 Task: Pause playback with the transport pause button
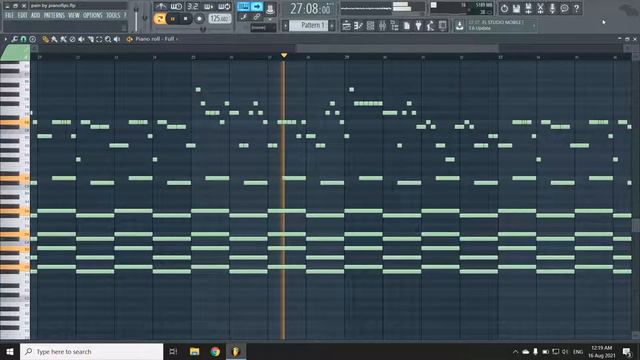173,19
